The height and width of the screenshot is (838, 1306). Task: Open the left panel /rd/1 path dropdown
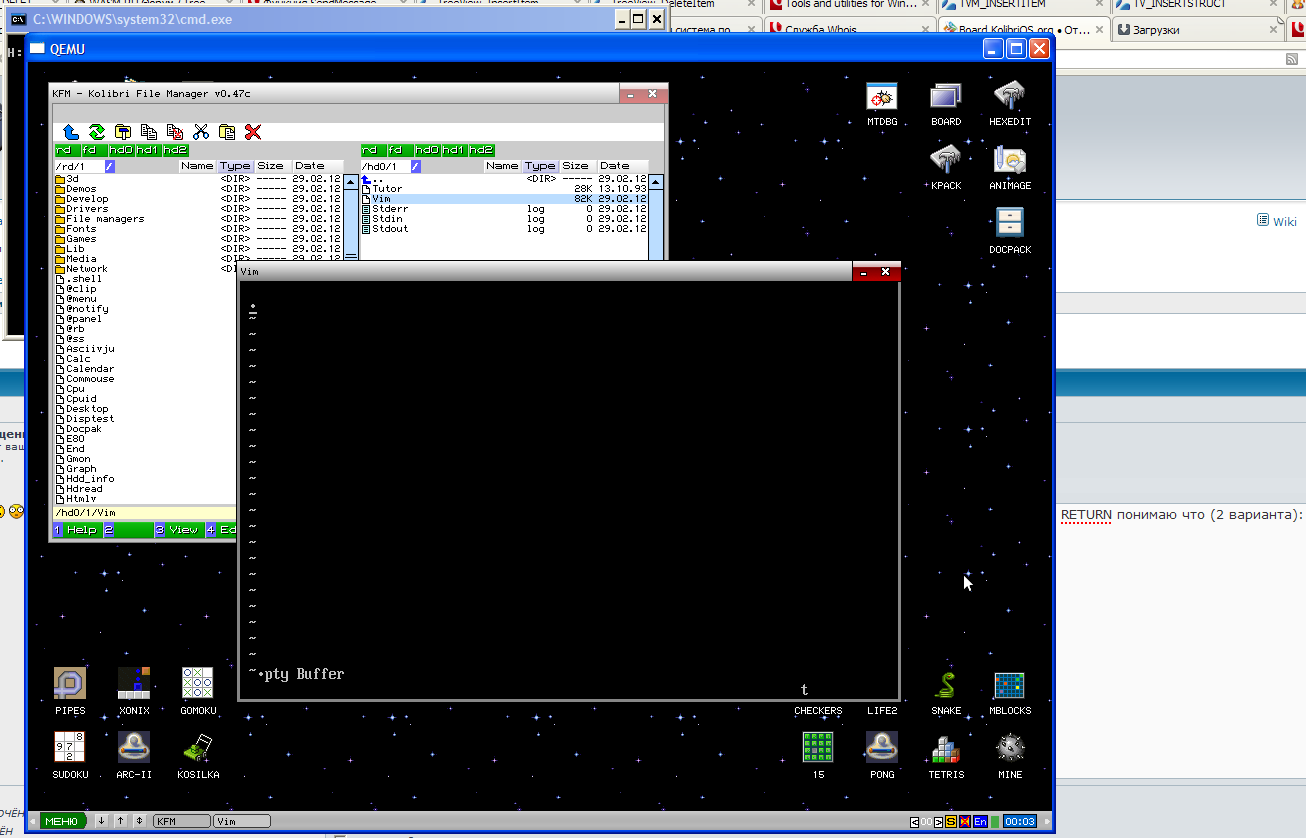[x=110, y=166]
